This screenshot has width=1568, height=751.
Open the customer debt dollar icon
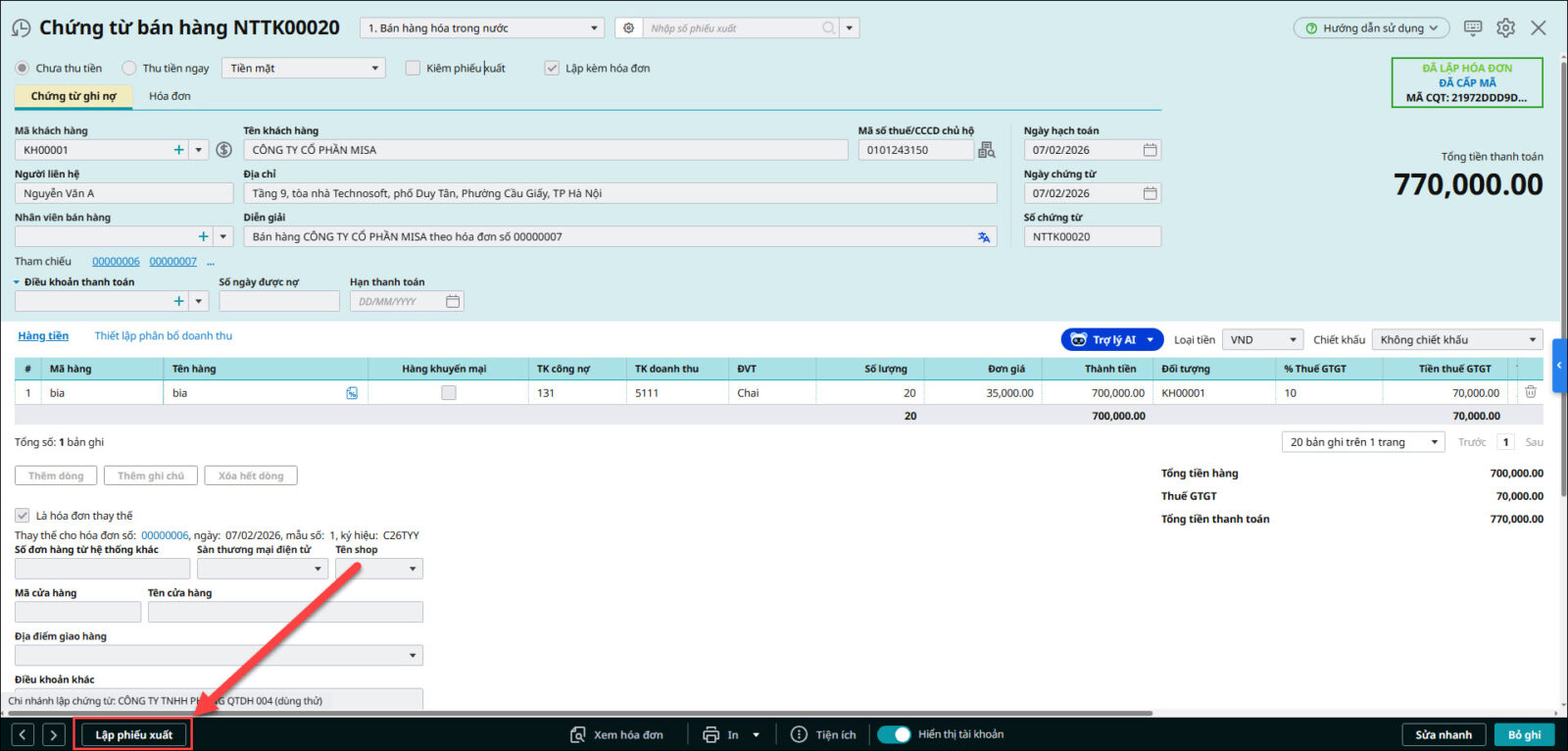(x=224, y=150)
